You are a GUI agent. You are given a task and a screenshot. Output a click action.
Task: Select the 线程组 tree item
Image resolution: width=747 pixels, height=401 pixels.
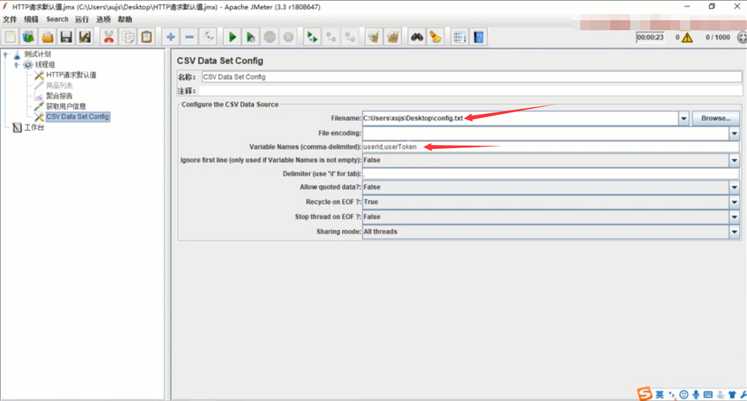click(x=45, y=64)
